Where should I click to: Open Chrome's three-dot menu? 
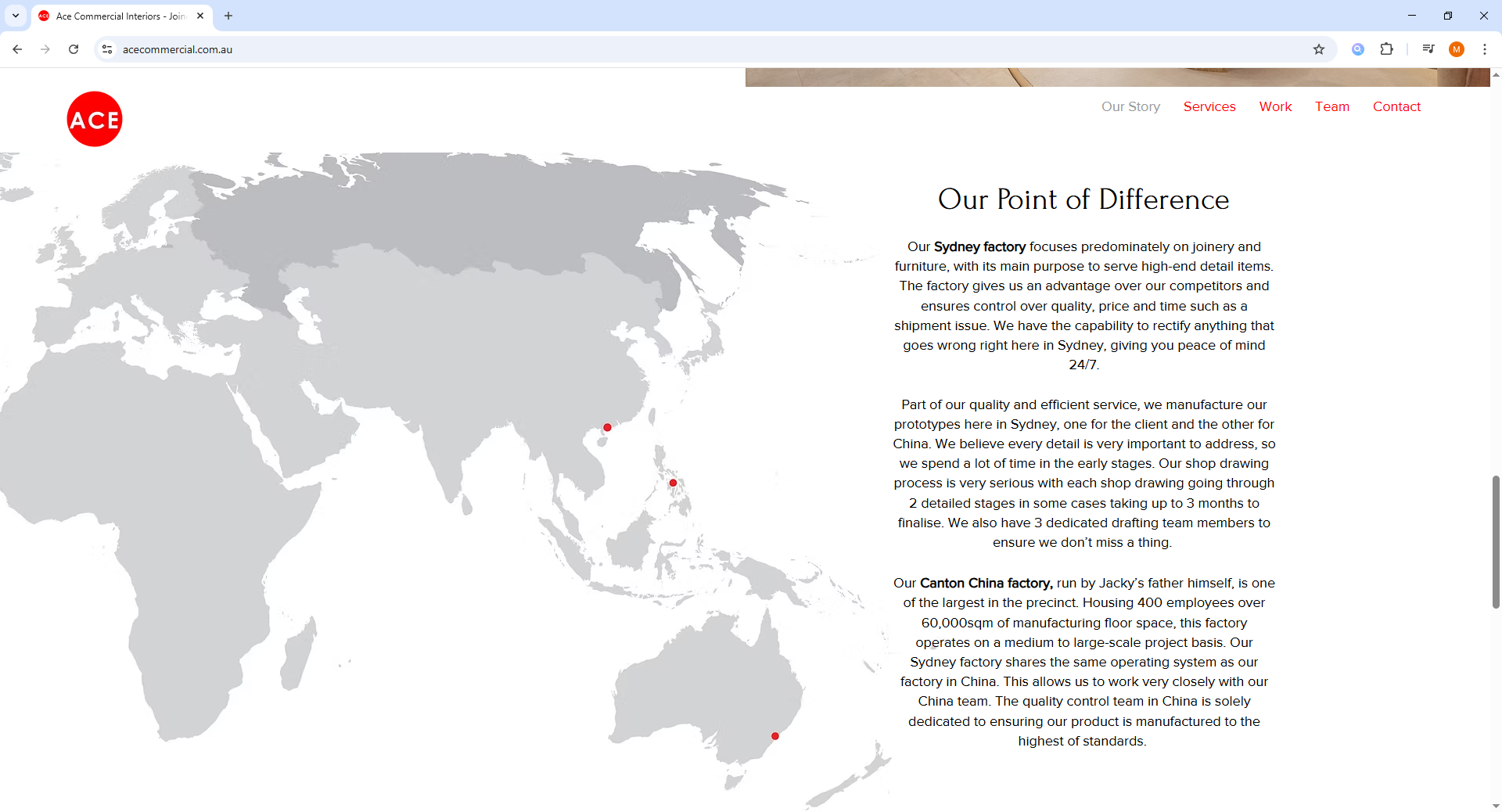[x=1485, y=49]
